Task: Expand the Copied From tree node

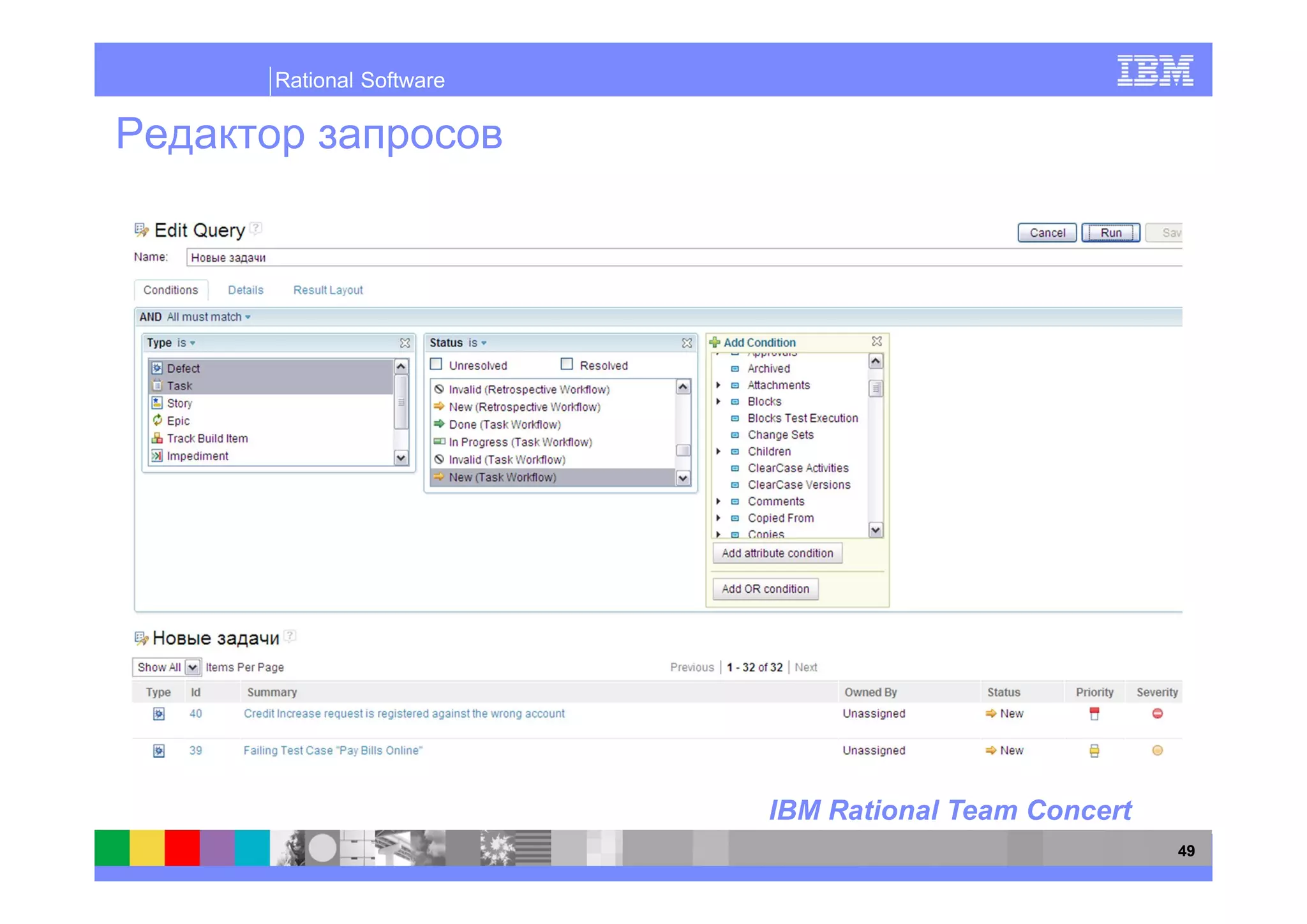Action: (x=718, y=518)
